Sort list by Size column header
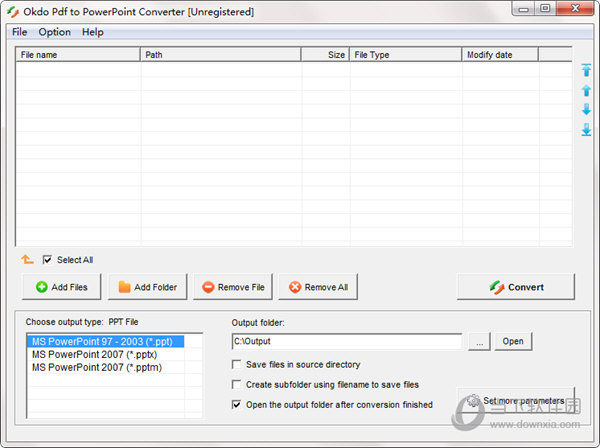Screen dimensions: 600x448 coord(325,55)
